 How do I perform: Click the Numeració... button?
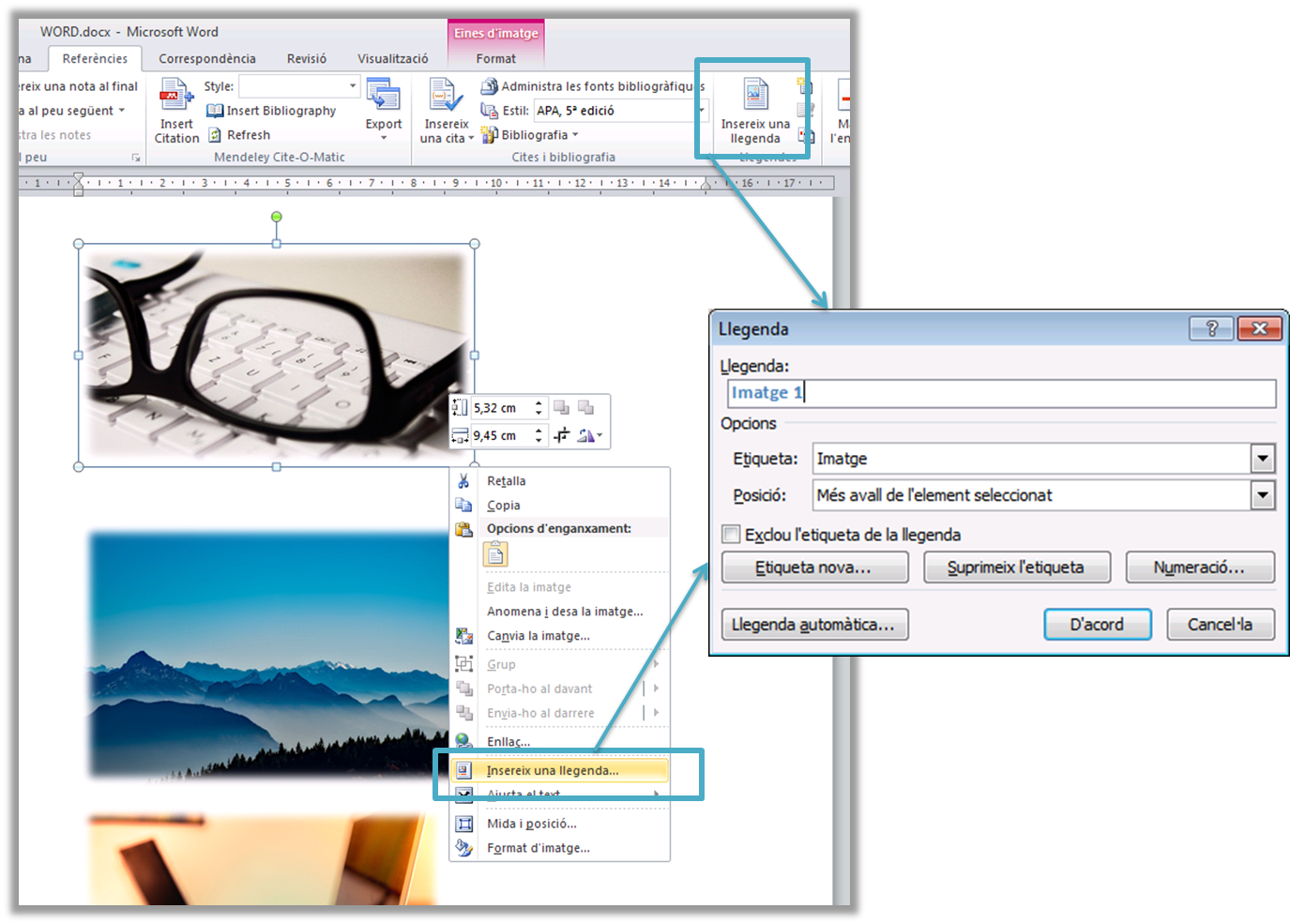click(x=1199, y=568)
